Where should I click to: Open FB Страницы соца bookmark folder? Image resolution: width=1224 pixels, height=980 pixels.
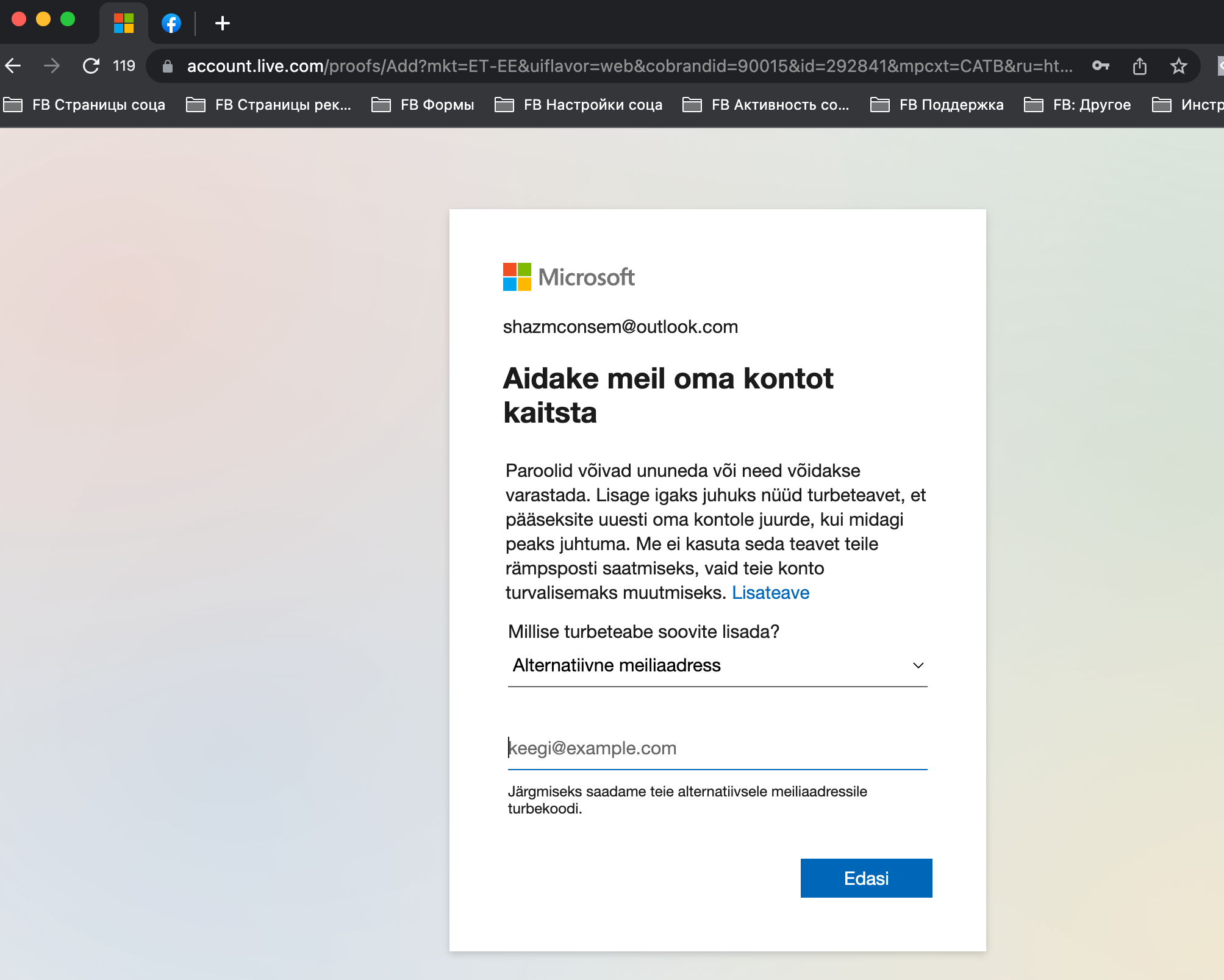click(85, 105)
